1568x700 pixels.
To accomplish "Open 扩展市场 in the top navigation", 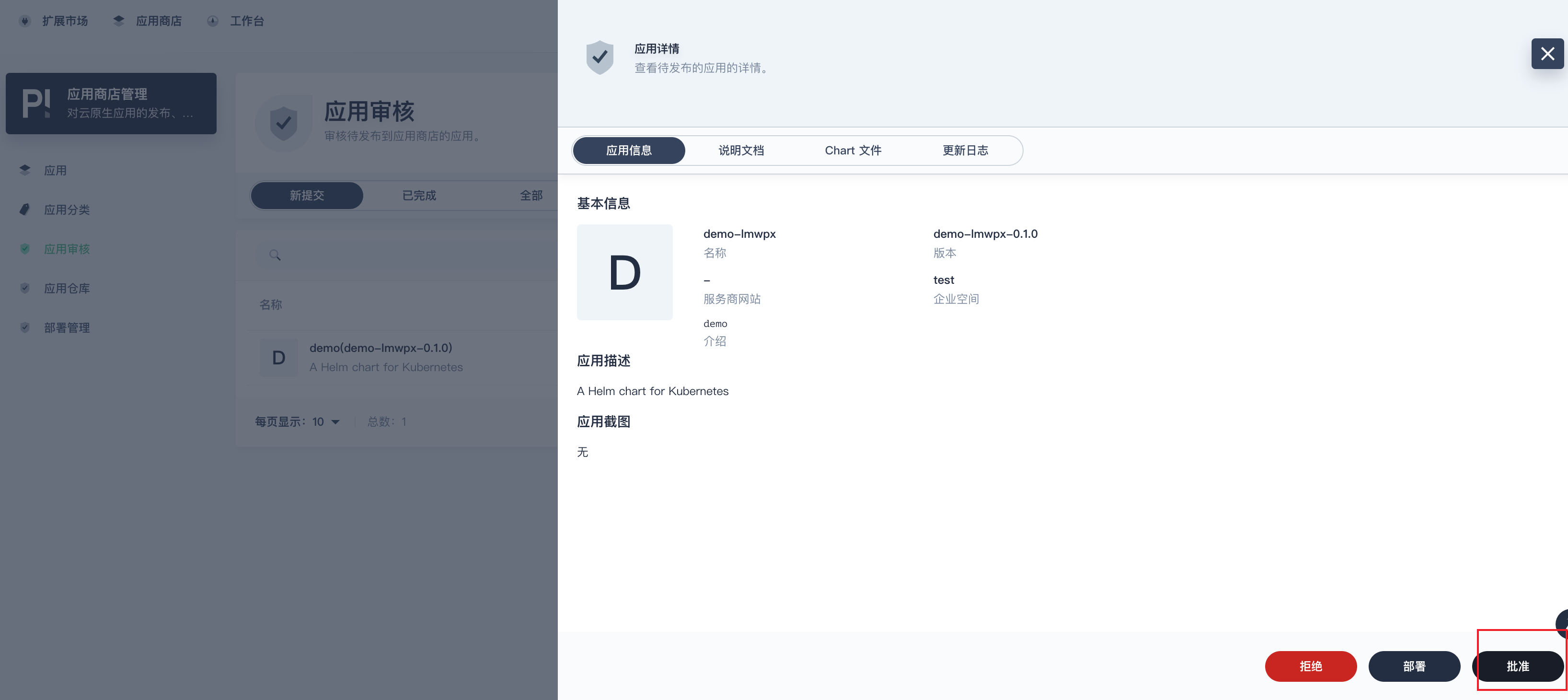I will coord(65,21).
